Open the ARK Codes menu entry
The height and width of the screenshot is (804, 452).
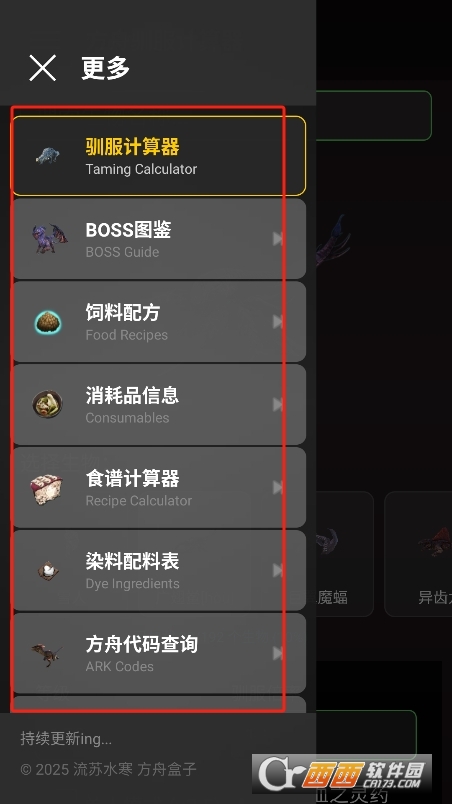coord(158,653)
